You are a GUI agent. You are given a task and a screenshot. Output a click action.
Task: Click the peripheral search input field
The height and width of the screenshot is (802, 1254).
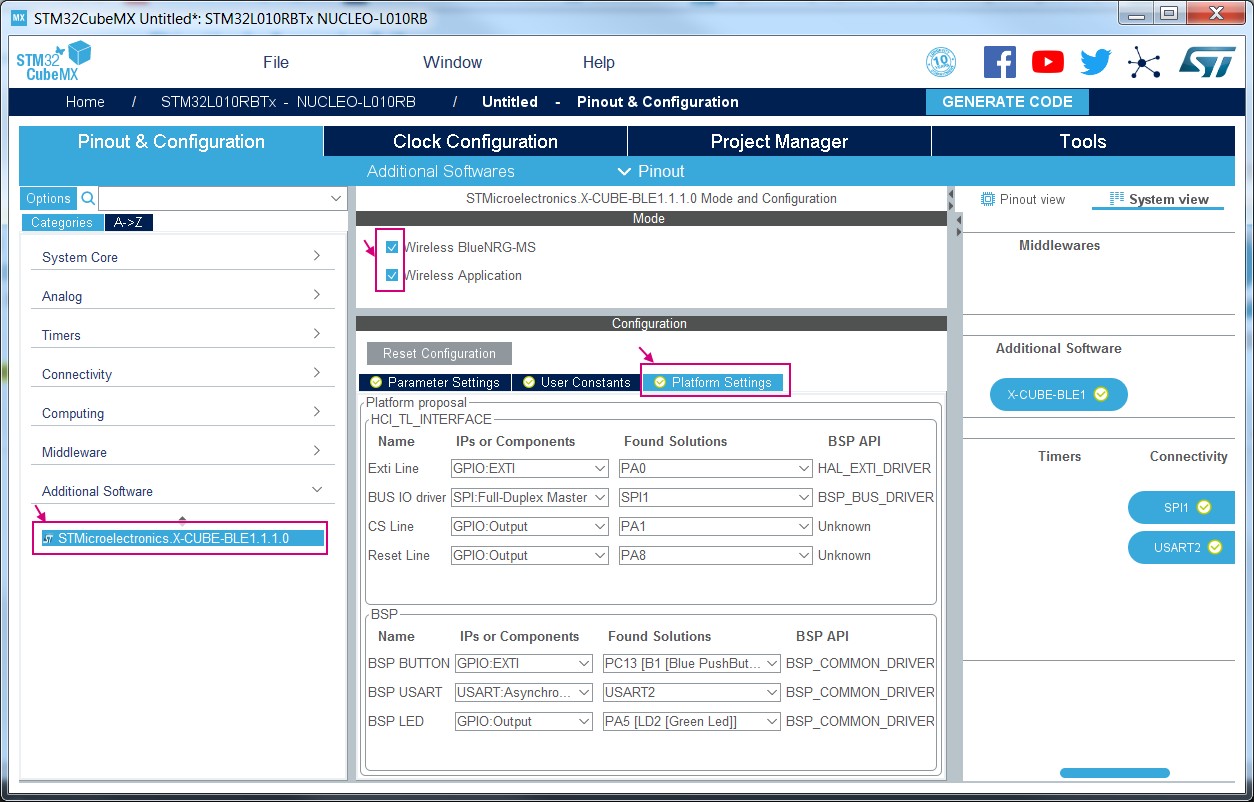point(222,198)
